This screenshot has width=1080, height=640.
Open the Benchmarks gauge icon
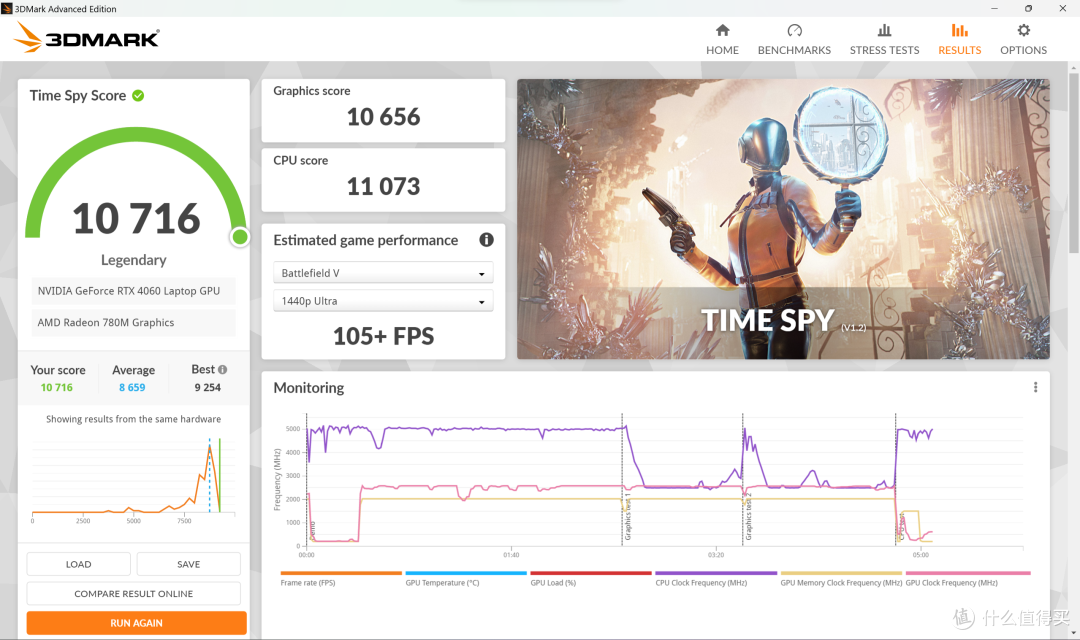(x=794, y=31)
